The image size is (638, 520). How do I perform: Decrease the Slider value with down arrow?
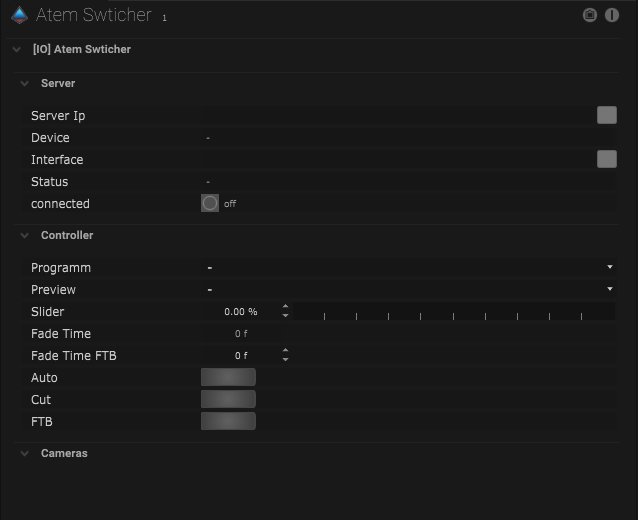click(285, 316)
